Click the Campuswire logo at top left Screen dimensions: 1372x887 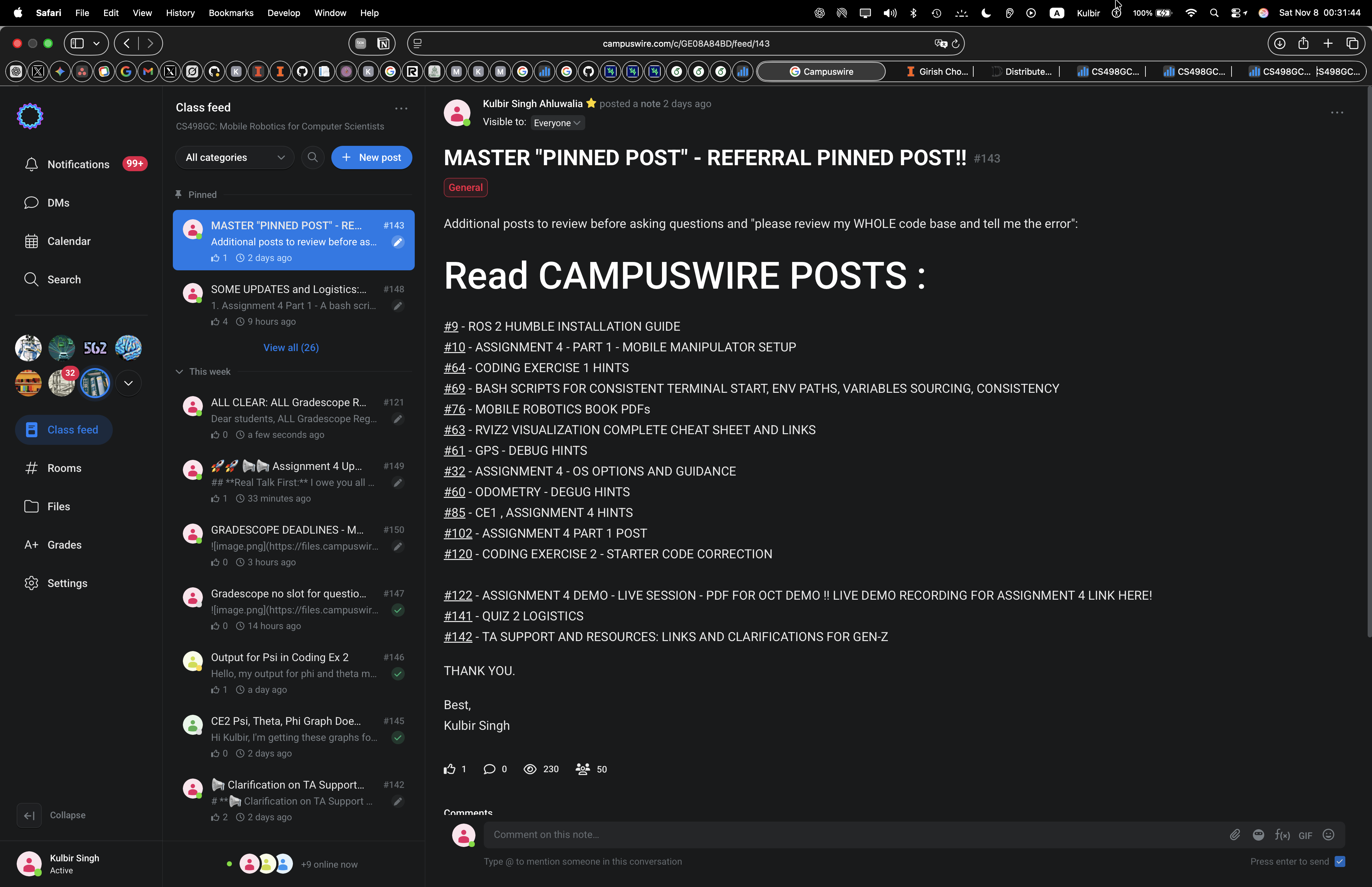tap(30, 116)
